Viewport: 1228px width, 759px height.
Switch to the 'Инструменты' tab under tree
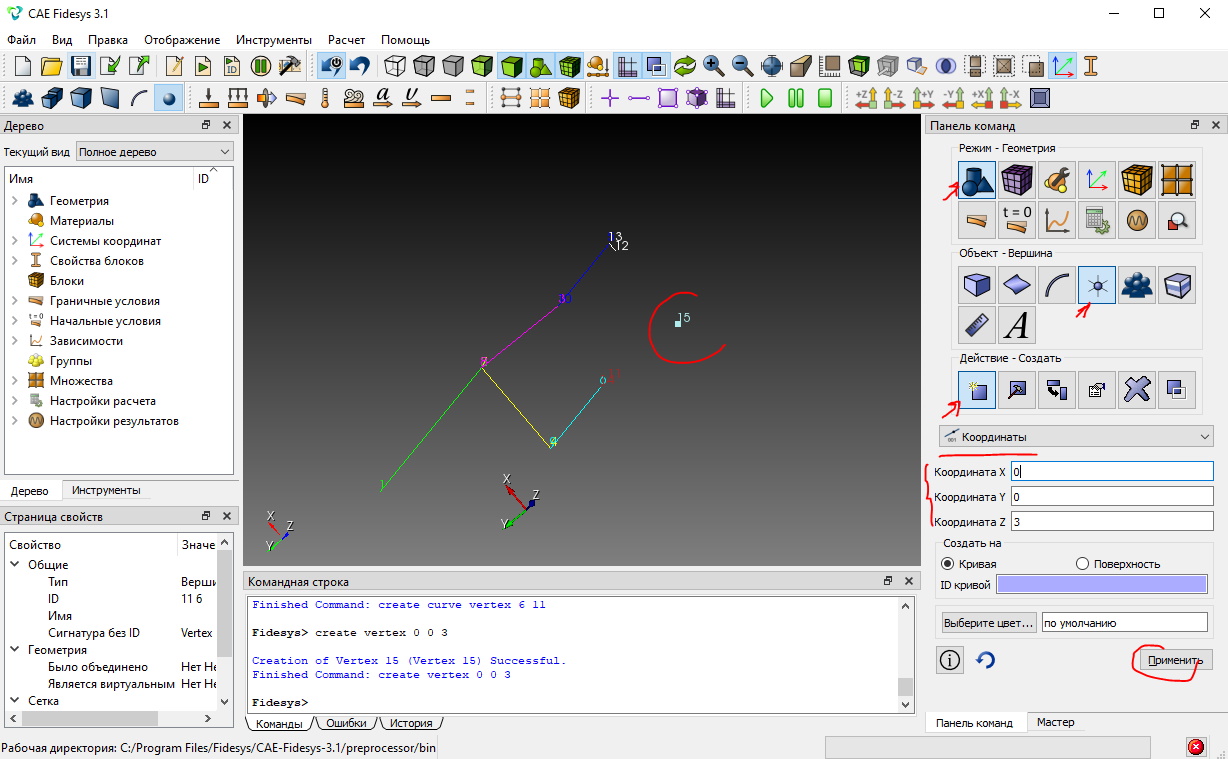pos(106,490)
